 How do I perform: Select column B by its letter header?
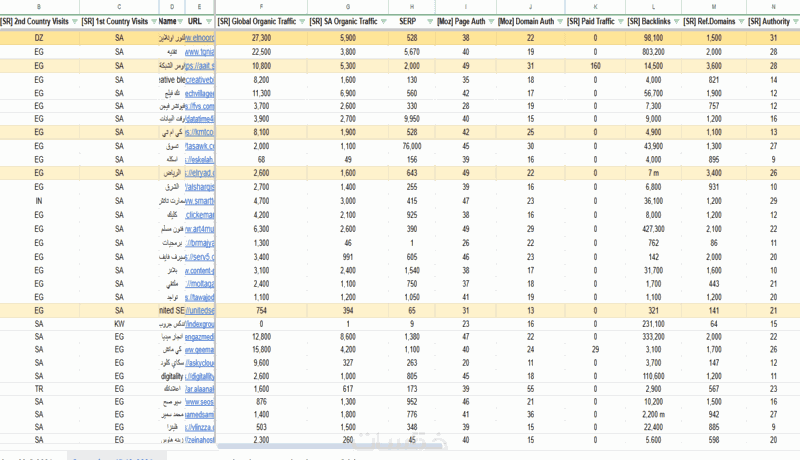[x=39, y=6]
